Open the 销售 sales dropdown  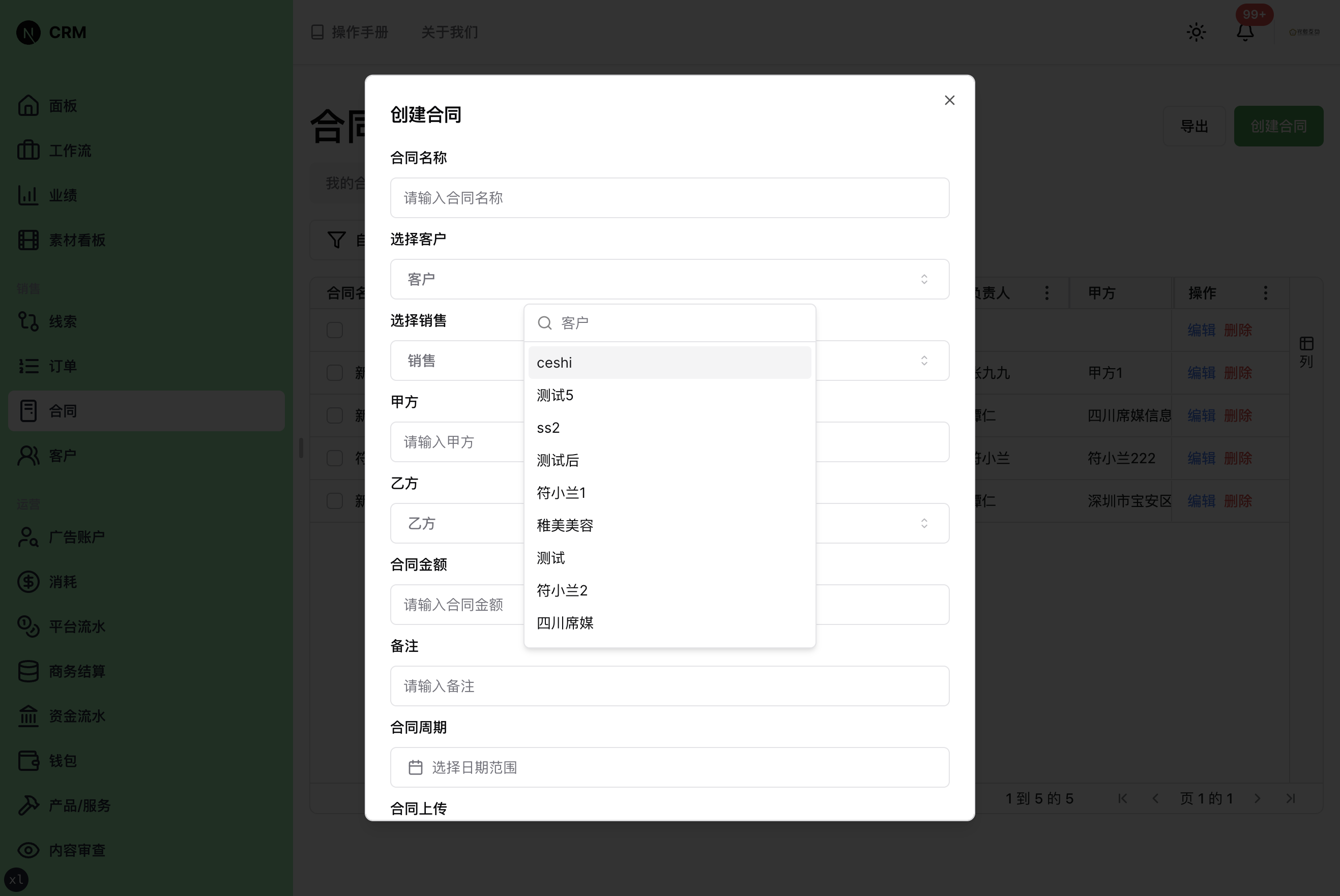pos(669,361)
